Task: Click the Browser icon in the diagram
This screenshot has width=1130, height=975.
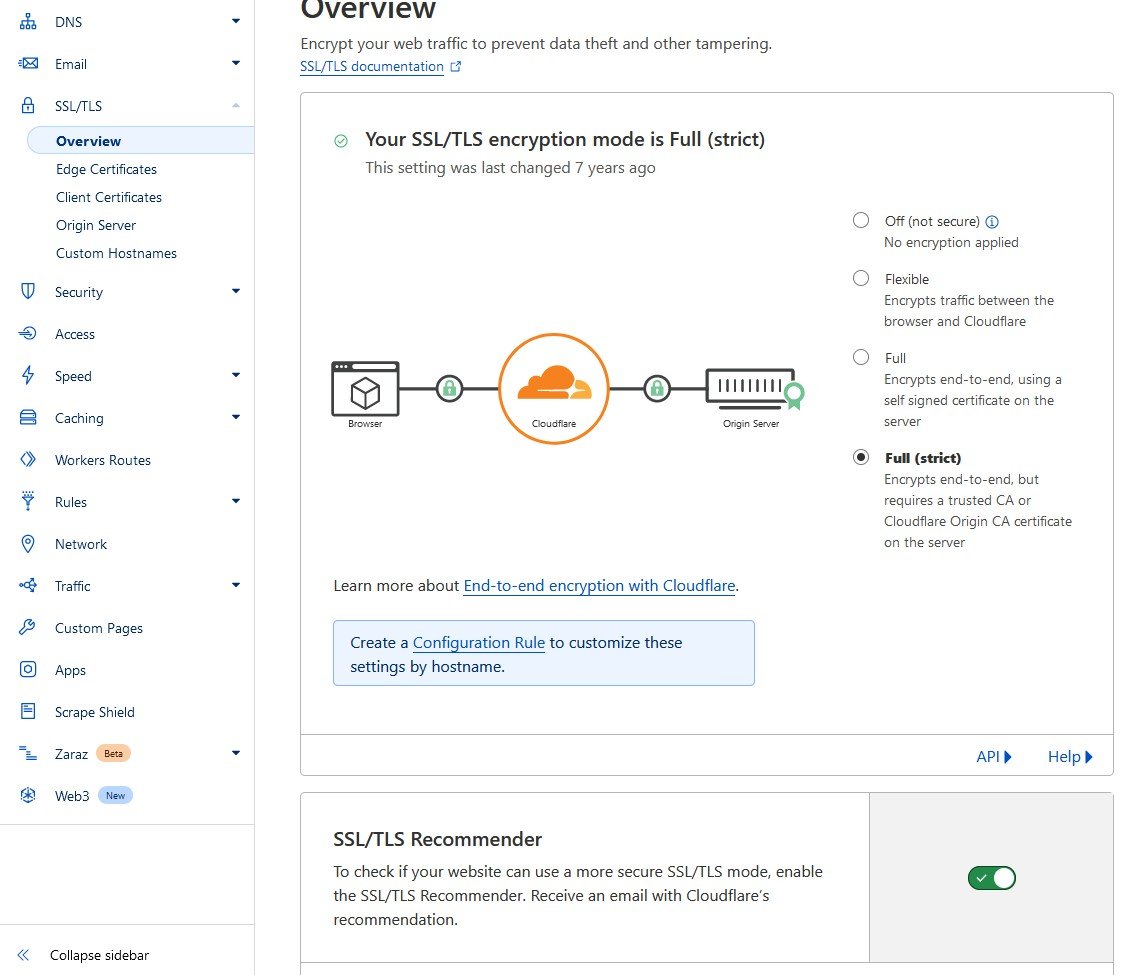Action: tap(365, 389)
